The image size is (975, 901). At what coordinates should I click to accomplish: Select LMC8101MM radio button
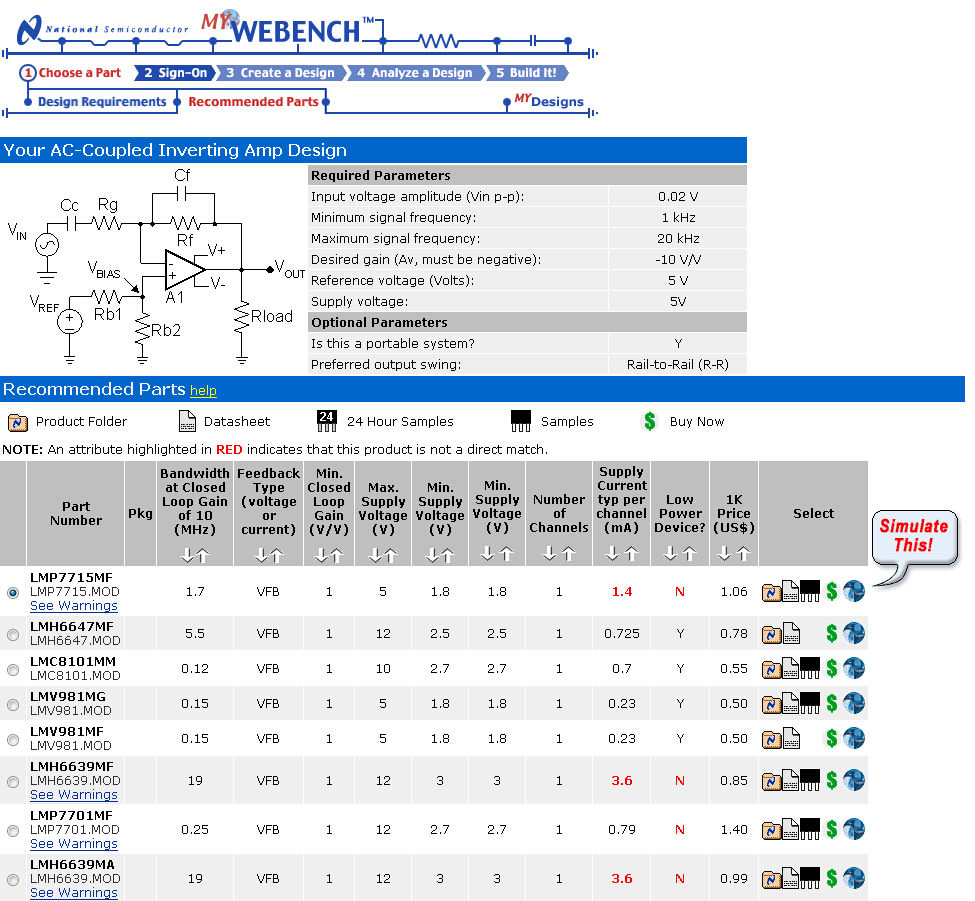[x=13, y=670]
